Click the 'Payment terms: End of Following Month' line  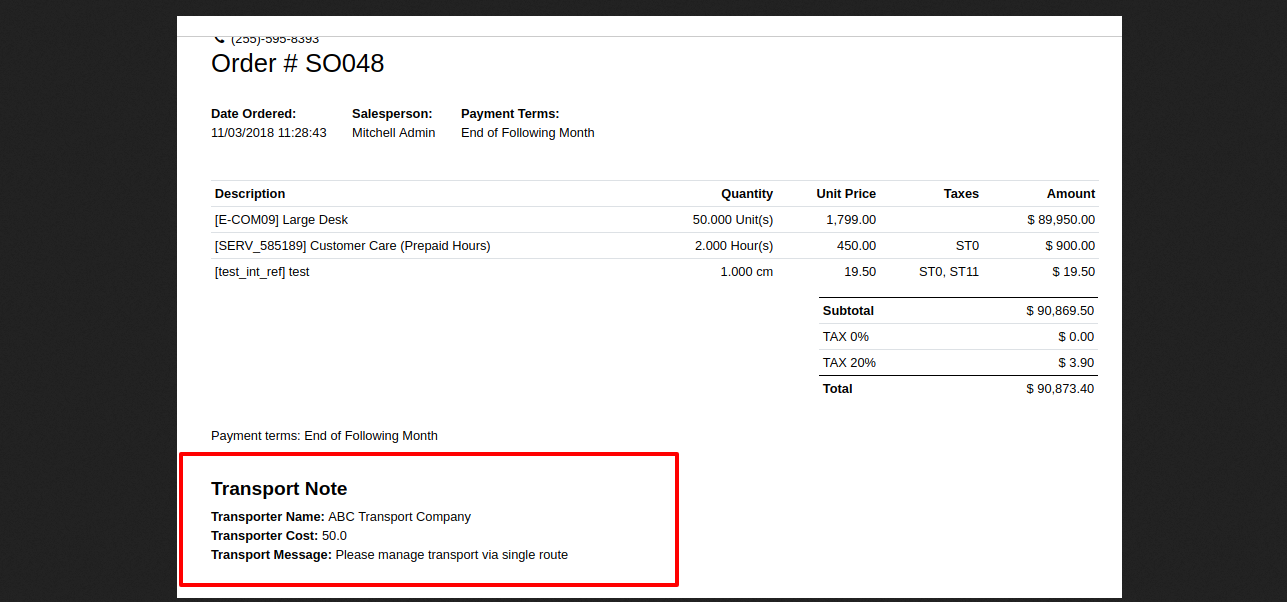click(x=324, y=436)
